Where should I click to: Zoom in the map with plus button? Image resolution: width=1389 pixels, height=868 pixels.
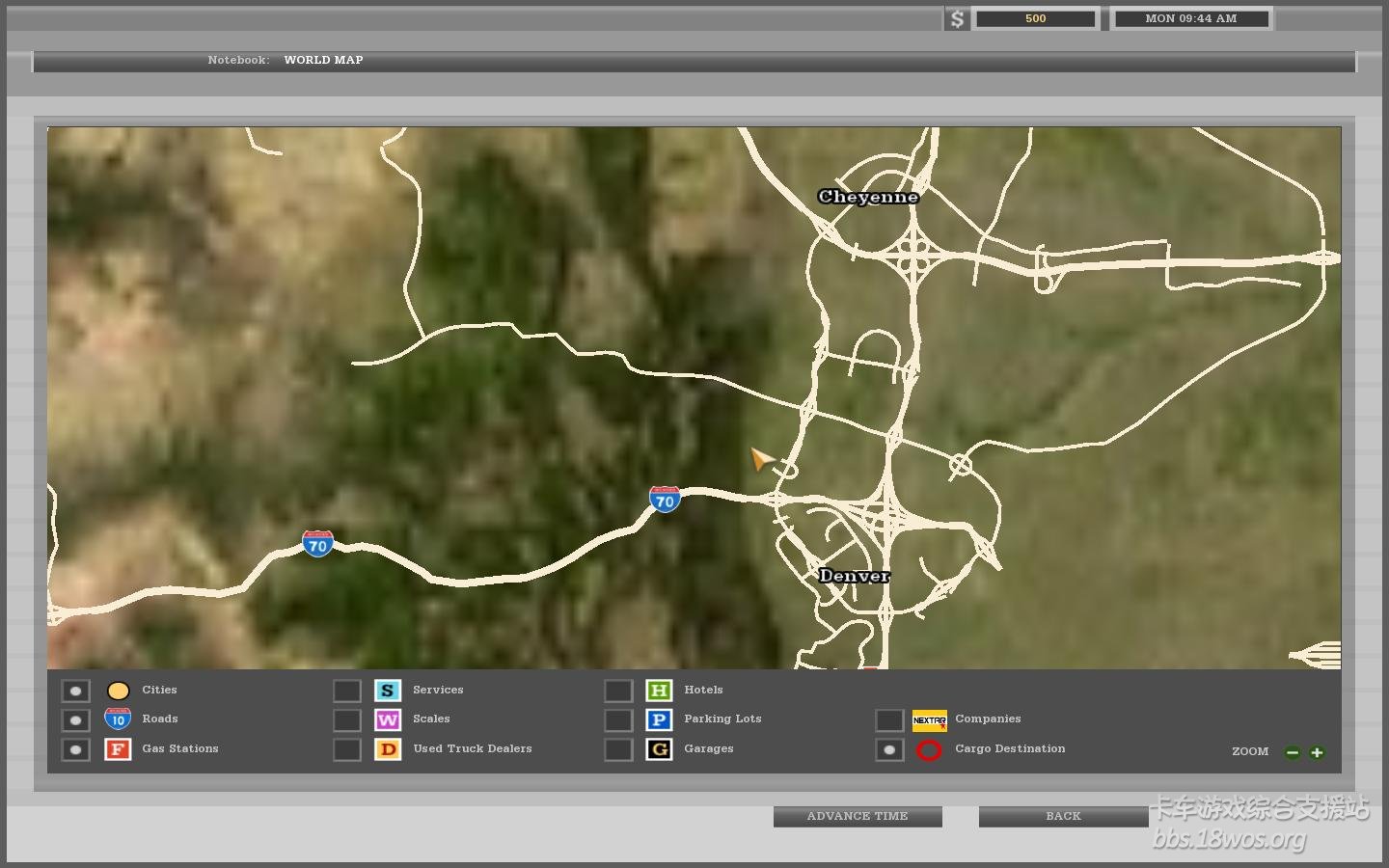point(1317,752)
